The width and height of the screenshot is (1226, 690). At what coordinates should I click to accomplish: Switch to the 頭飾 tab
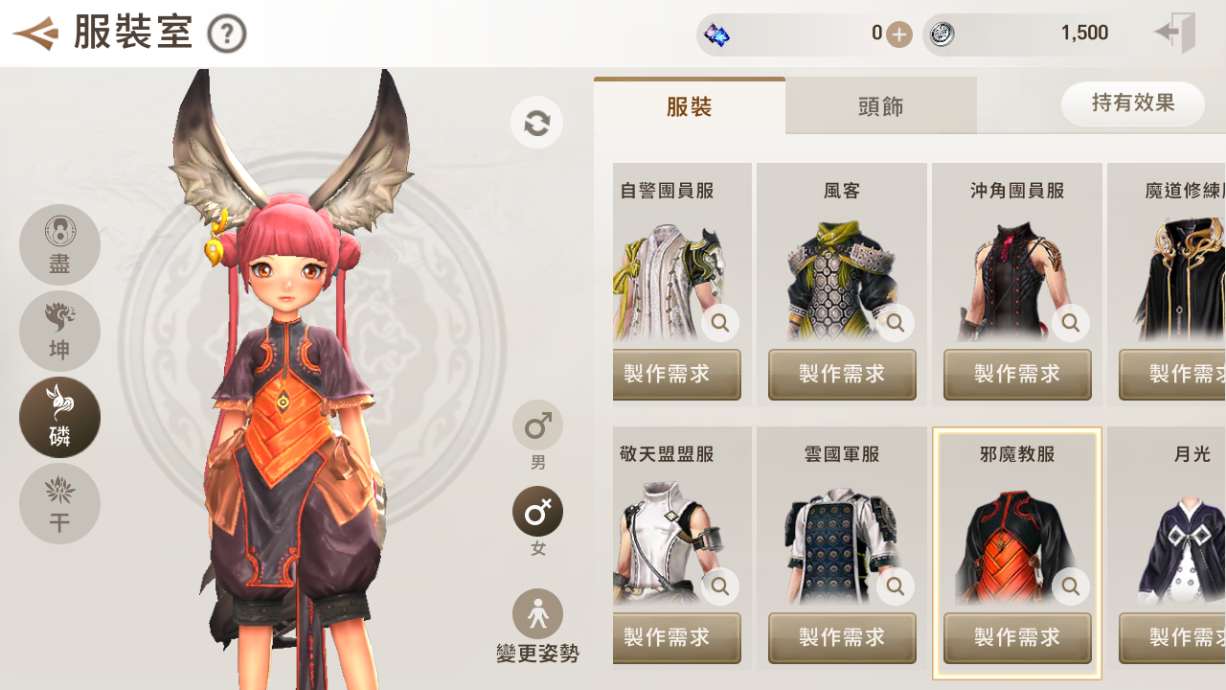pos(881,106)
